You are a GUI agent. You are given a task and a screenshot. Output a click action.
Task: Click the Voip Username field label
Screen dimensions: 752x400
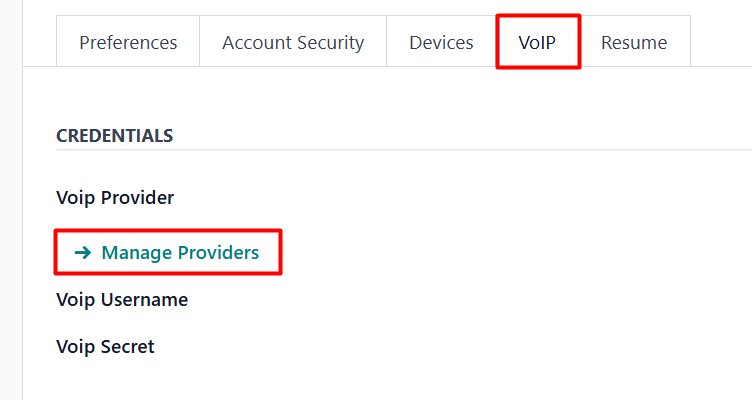[x=122, y=299]
